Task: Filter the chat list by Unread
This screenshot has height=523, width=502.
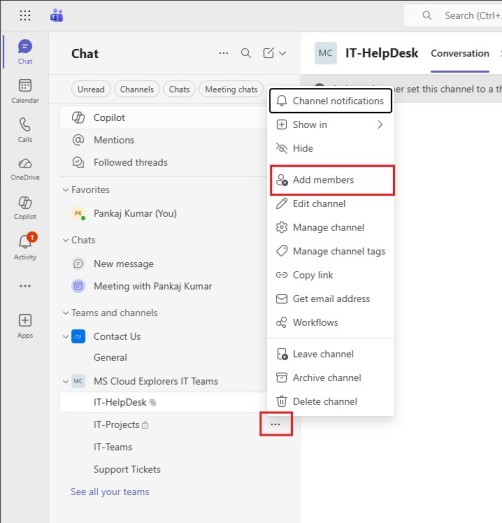Action: (91, 89)
